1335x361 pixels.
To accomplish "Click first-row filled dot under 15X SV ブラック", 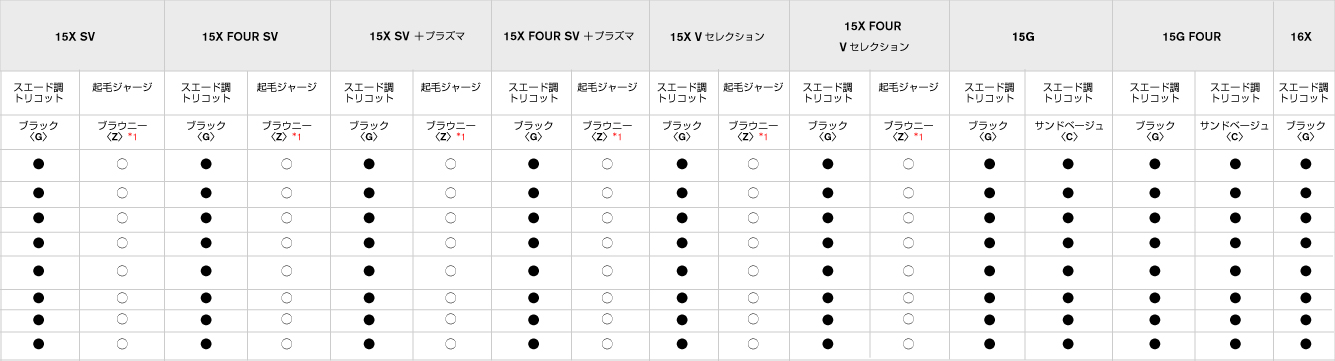I will coord(40,164).
